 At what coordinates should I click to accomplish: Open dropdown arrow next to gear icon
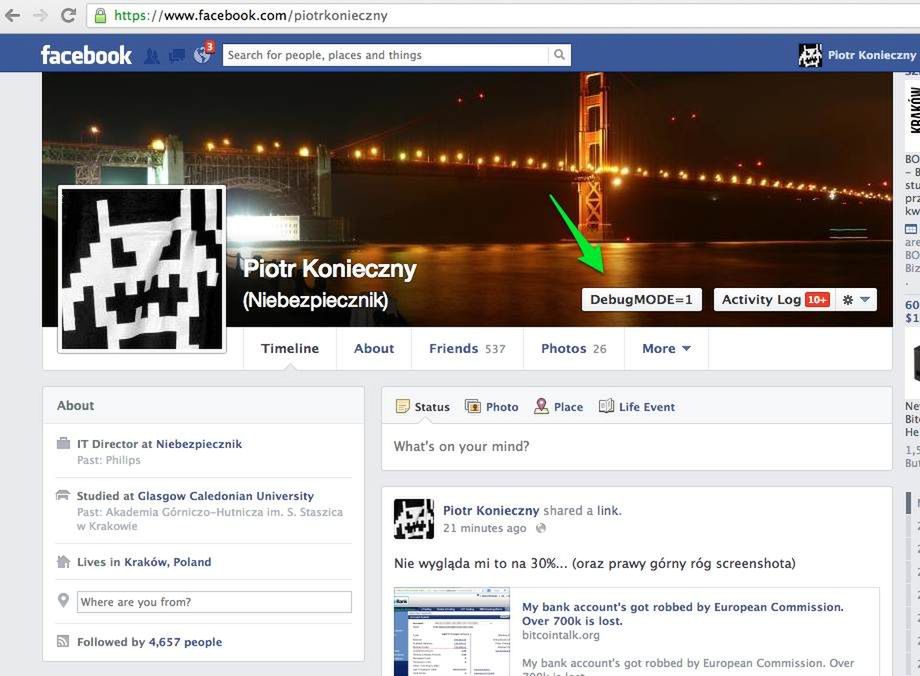pos(865,300)
